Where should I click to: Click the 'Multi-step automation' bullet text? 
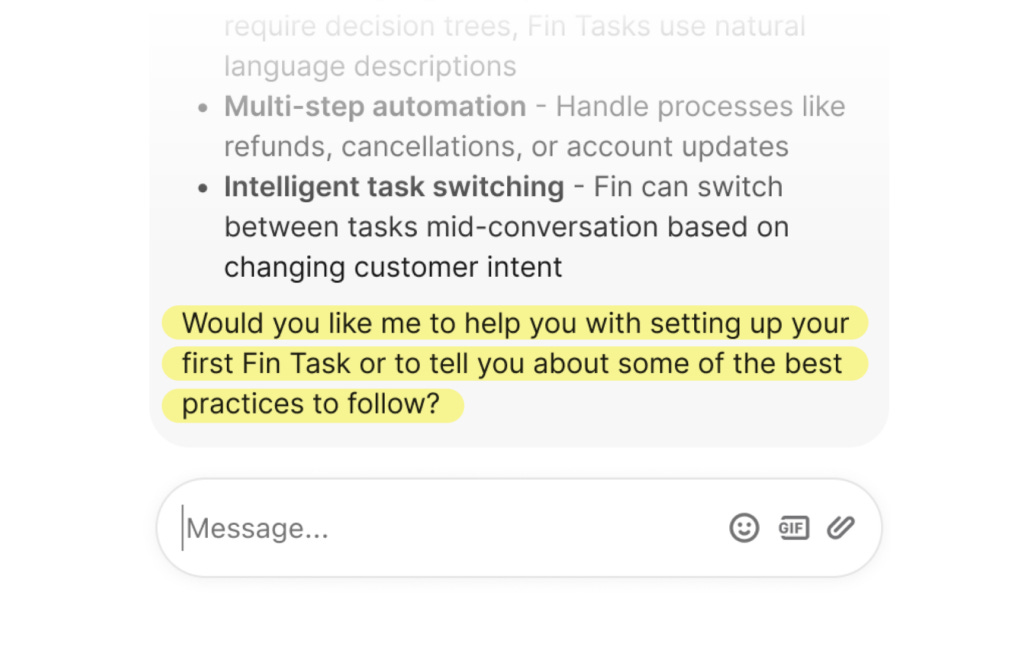click(375, 106)
